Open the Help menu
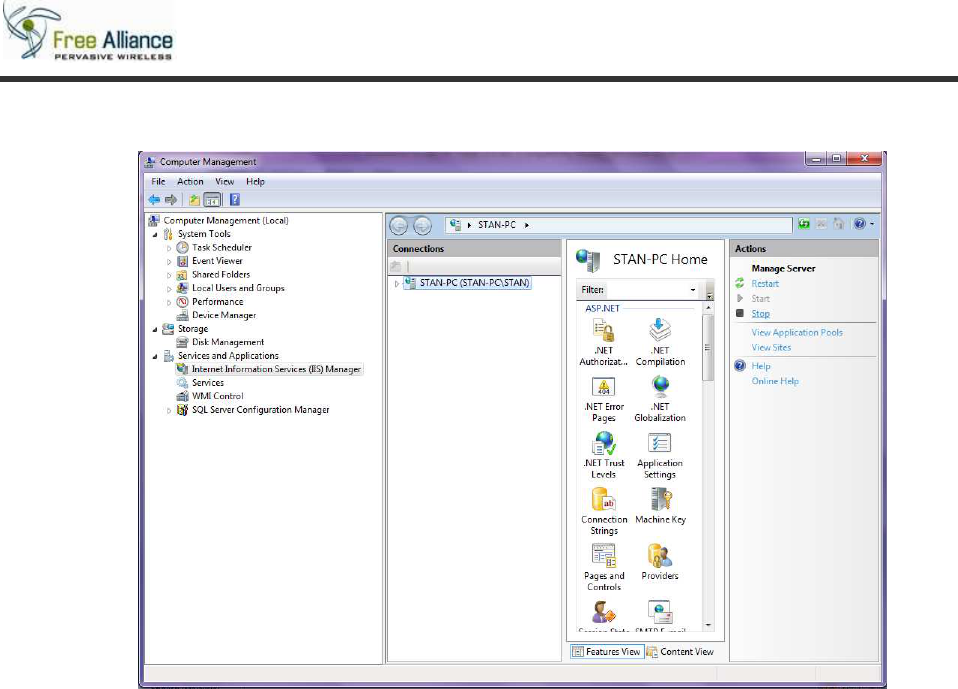 255,181
